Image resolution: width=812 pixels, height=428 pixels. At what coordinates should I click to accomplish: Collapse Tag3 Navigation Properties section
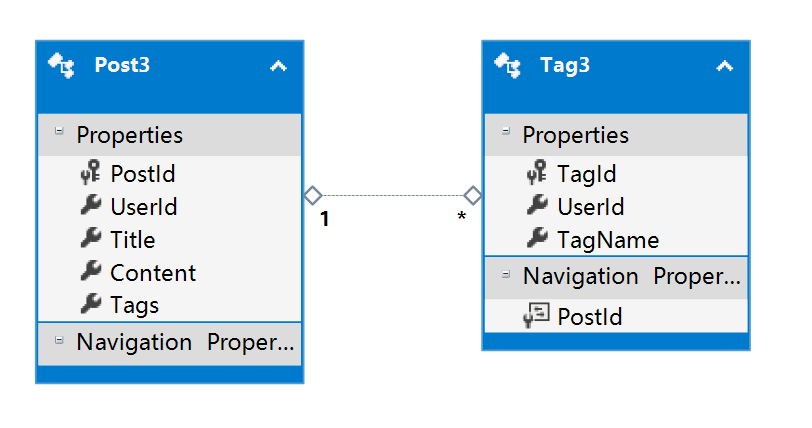pyautogui.click(x=506, y=273)
